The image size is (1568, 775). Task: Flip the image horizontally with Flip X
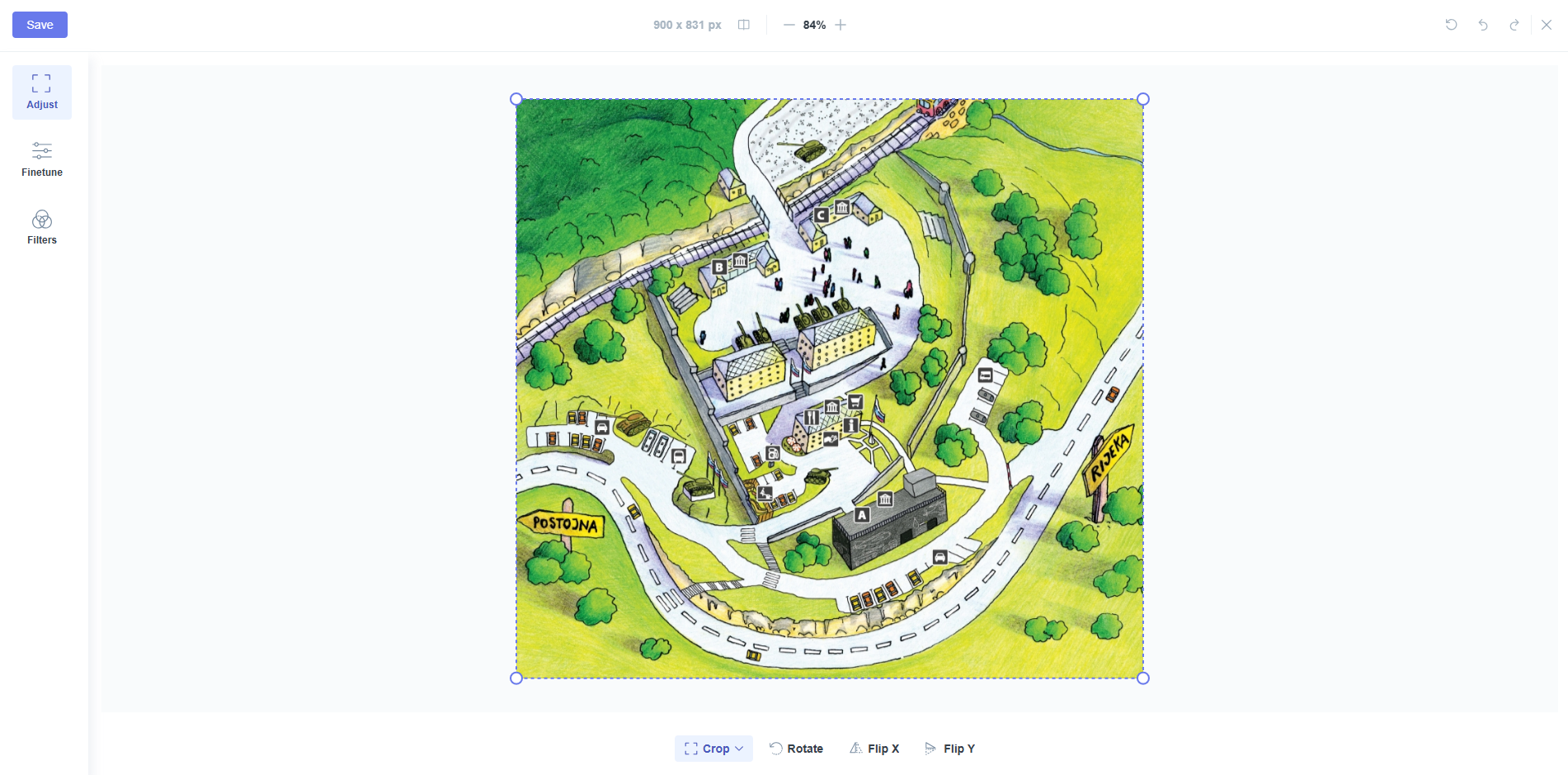(874, 749)
